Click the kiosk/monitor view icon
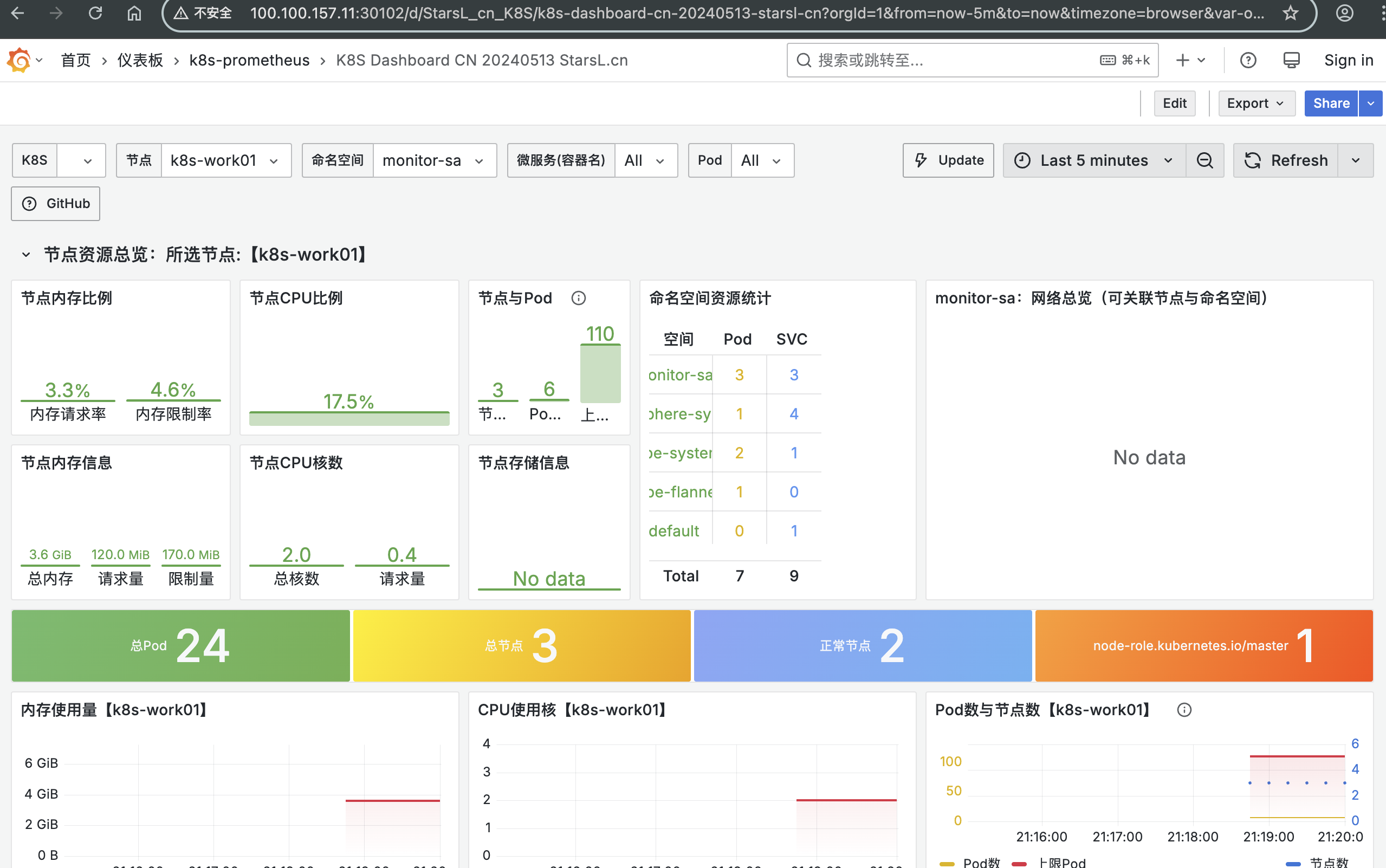Viewport: 1386px width, 868px height. (1291, 60)
